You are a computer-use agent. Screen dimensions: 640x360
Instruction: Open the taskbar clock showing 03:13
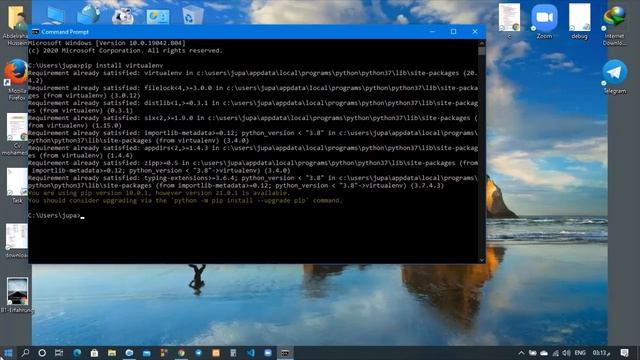tap(601, 353)
